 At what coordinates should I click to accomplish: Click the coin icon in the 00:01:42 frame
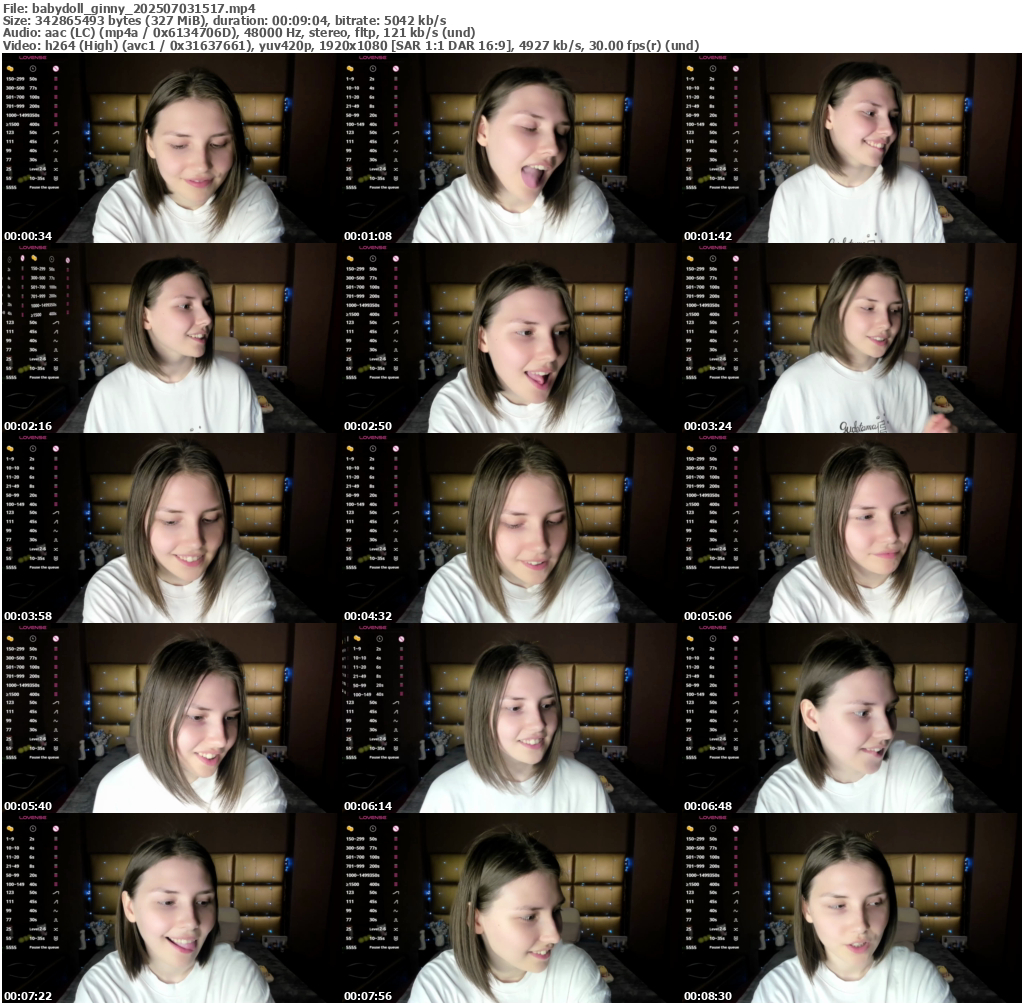pos(690,69)
